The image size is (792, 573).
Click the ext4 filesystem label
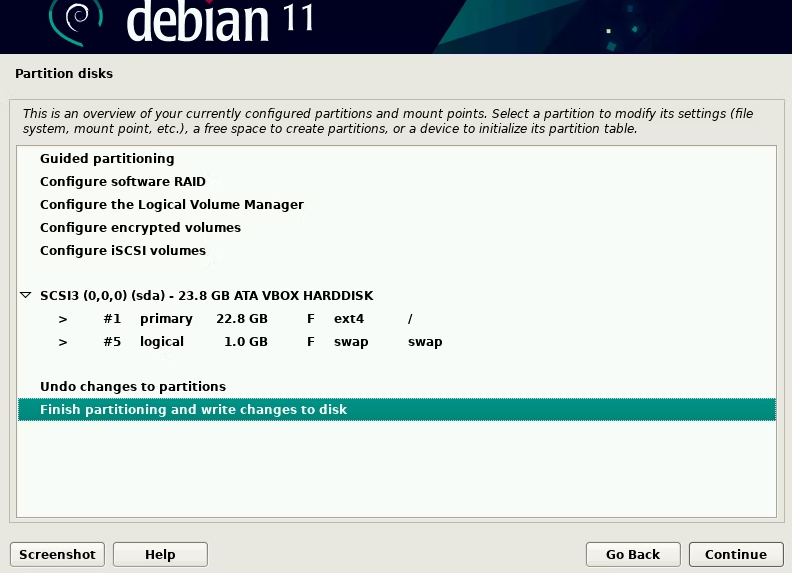click(349, 319)
